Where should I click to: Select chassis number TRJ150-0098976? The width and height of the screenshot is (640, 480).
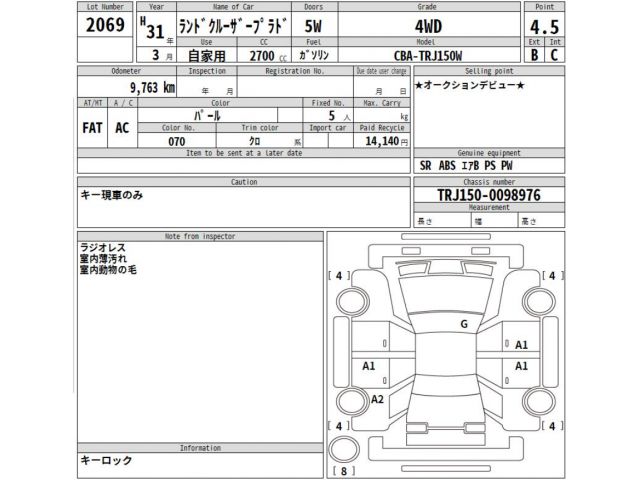[x=489, y=195]
